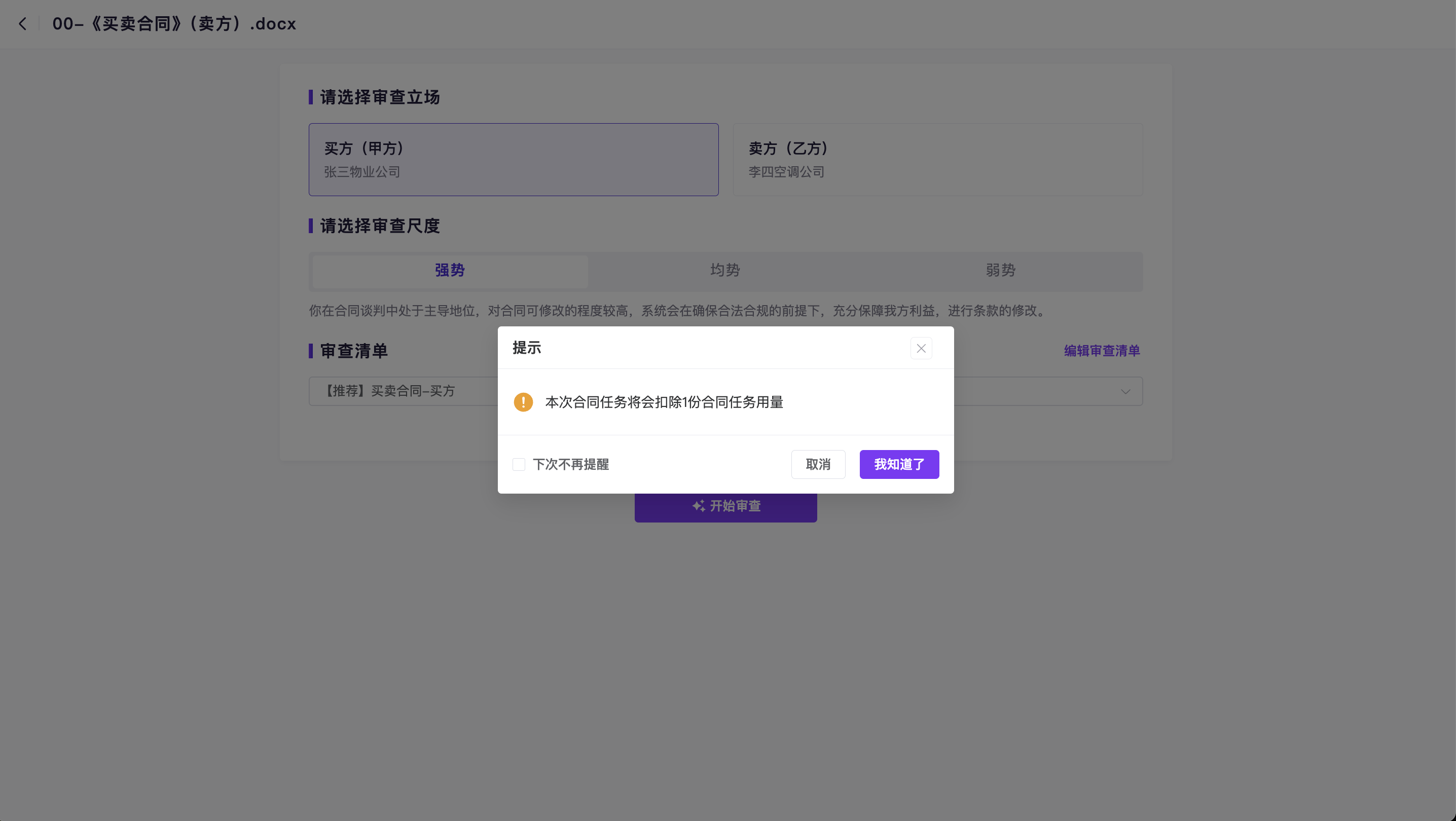Select 卖方（乙方） review position card

point(937,159)
